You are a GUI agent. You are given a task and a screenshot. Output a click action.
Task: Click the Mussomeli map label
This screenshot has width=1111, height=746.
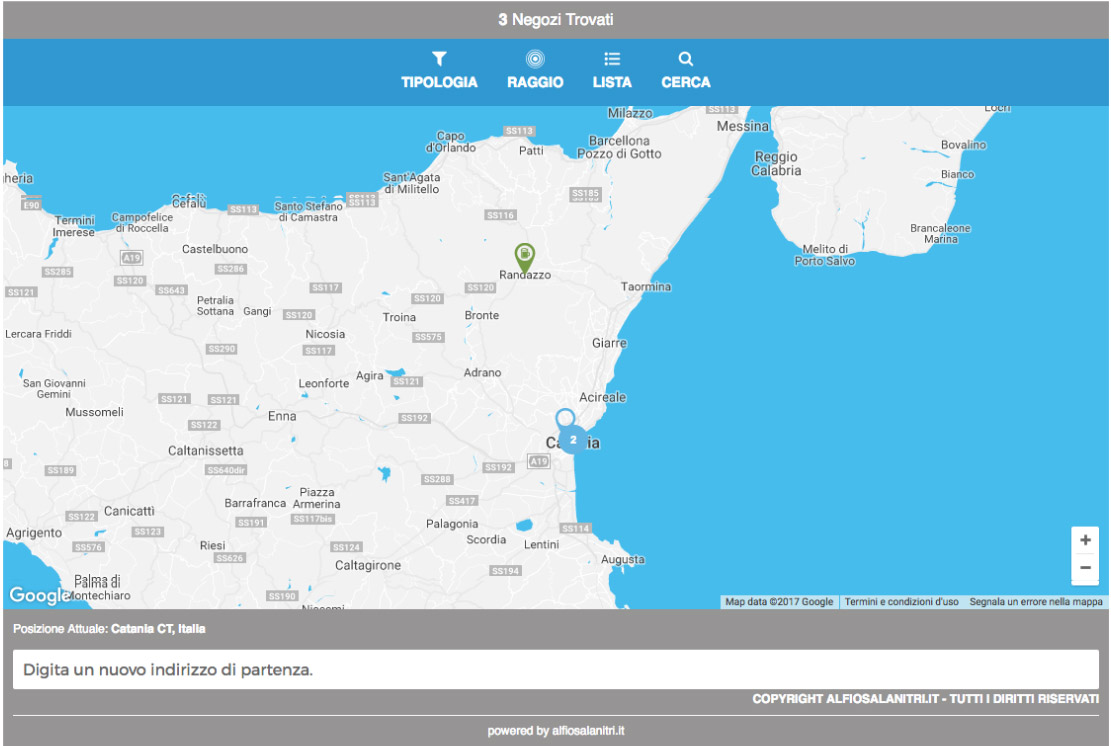[x=94, y=412]
